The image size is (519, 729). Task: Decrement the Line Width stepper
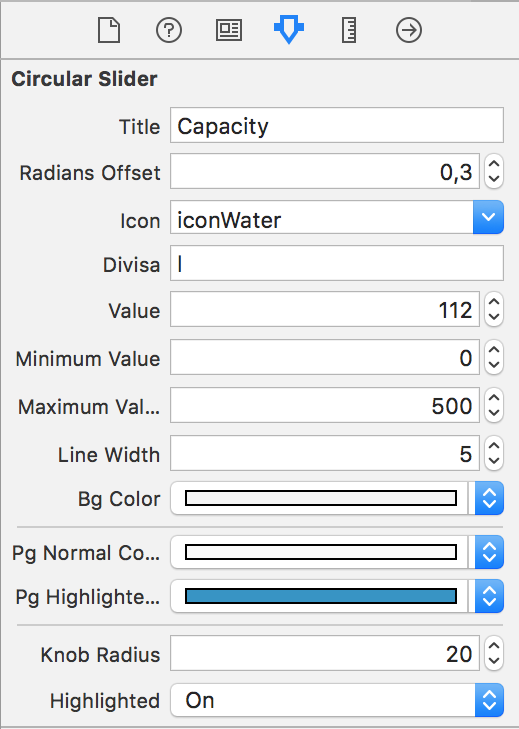pos(494,461)
